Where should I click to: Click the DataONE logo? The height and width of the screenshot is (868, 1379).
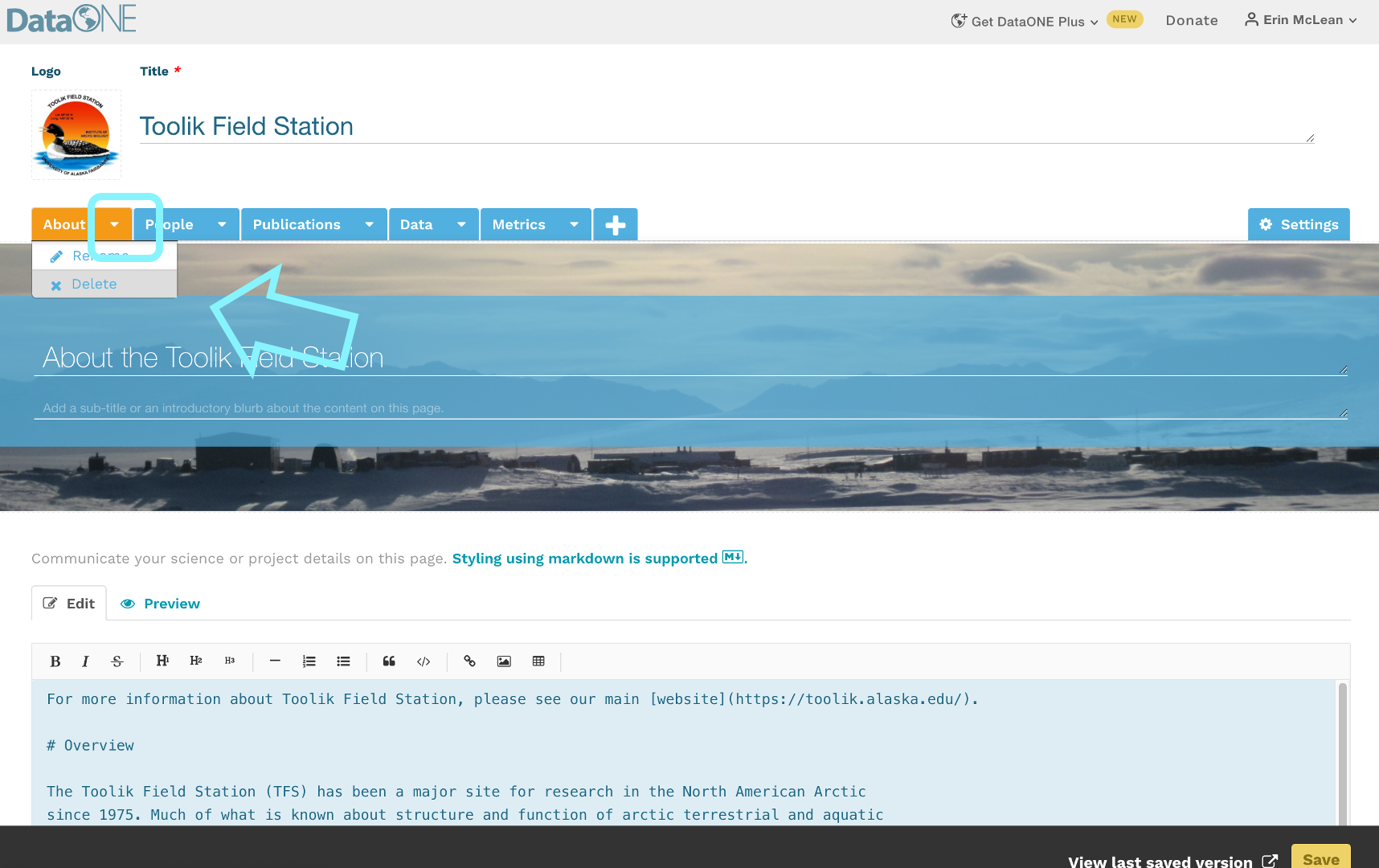click(72, 18)
